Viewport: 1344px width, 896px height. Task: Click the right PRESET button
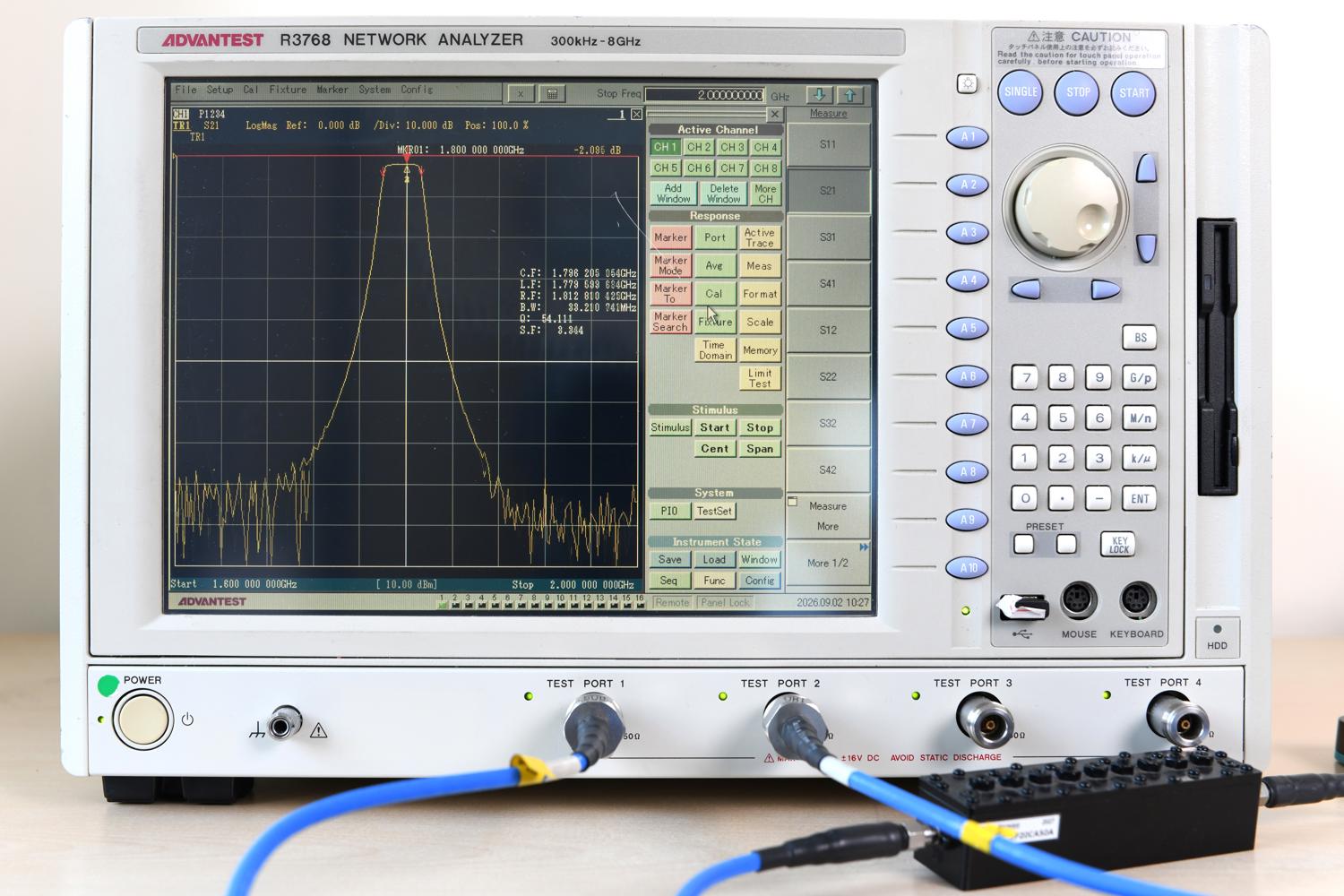[1066, 544]
